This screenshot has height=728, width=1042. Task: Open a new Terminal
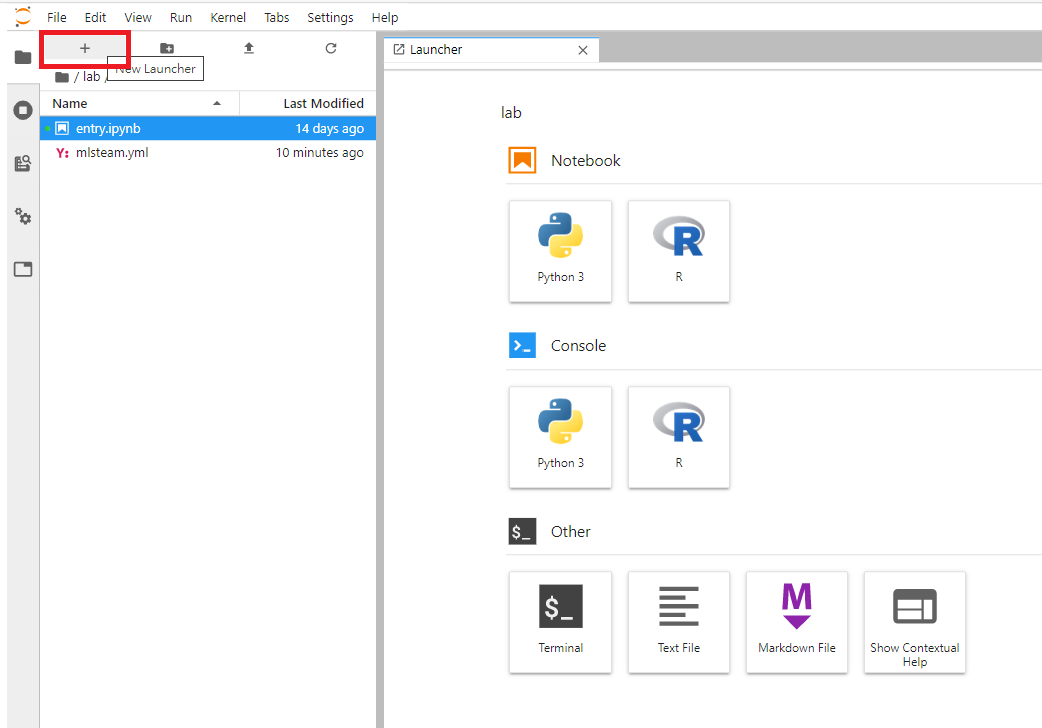(560, 622)
